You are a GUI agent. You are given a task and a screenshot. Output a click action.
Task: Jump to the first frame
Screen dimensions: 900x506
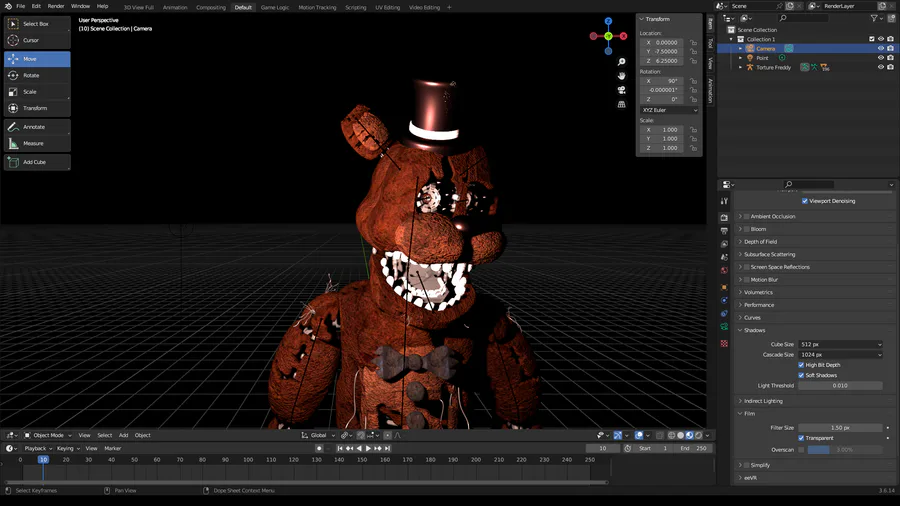click(340, 449)
